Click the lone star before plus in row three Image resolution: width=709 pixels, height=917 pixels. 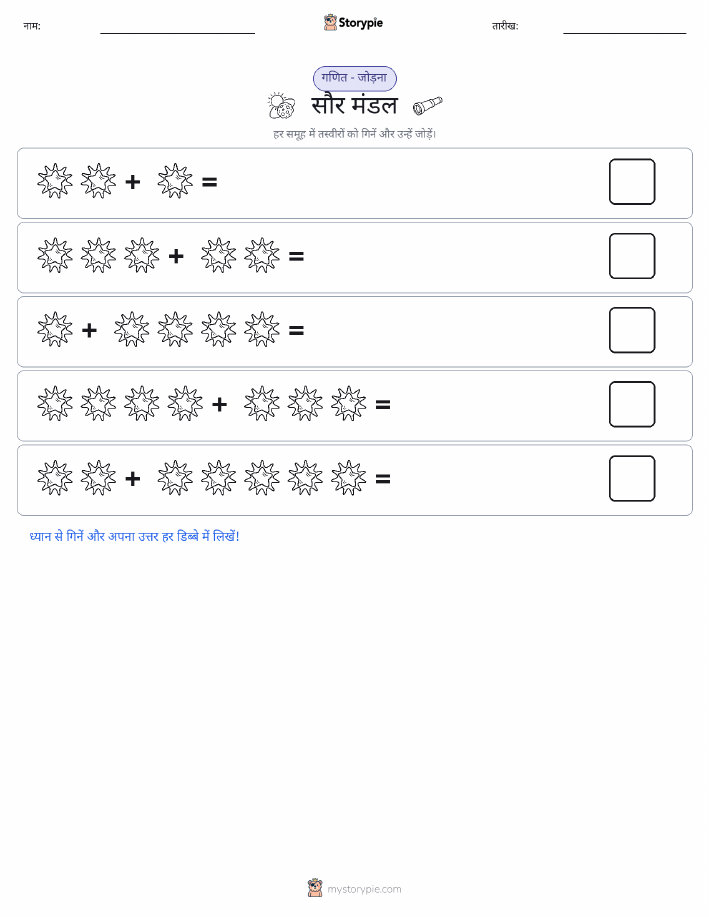(x=55, y=330)
